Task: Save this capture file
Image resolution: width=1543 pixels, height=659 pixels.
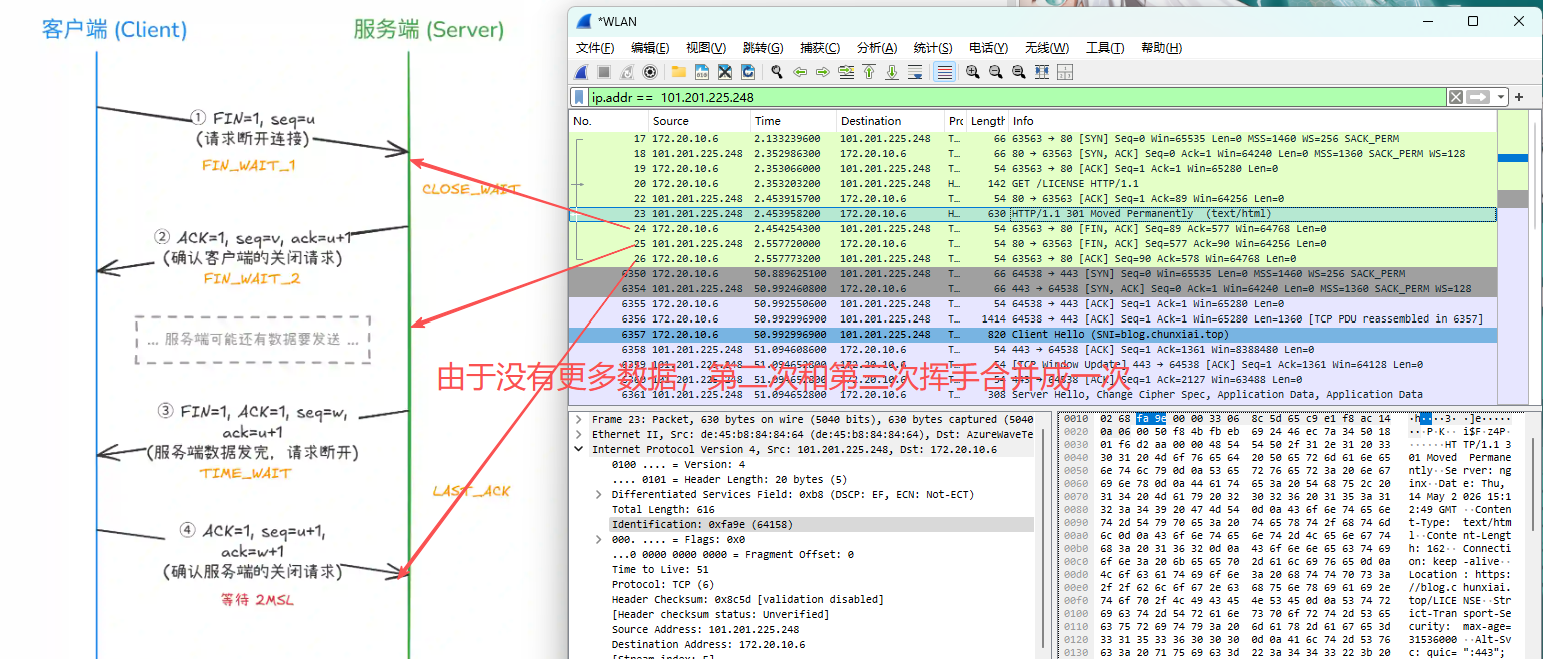Action: pos(702,72)
